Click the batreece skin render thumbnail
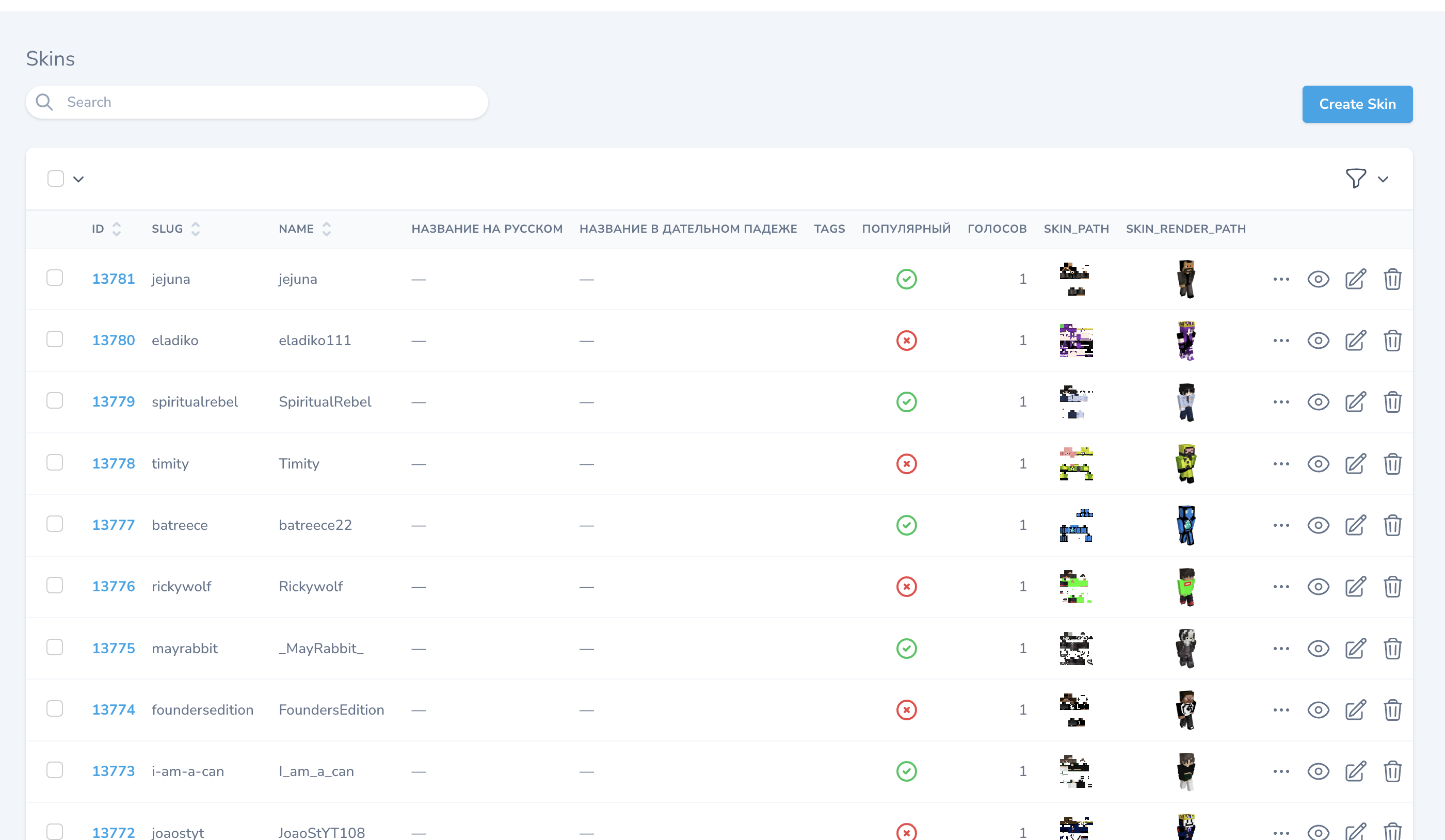Image resolution: width=1445 pixels, height=840 pixels. (x=1186, y=525)
